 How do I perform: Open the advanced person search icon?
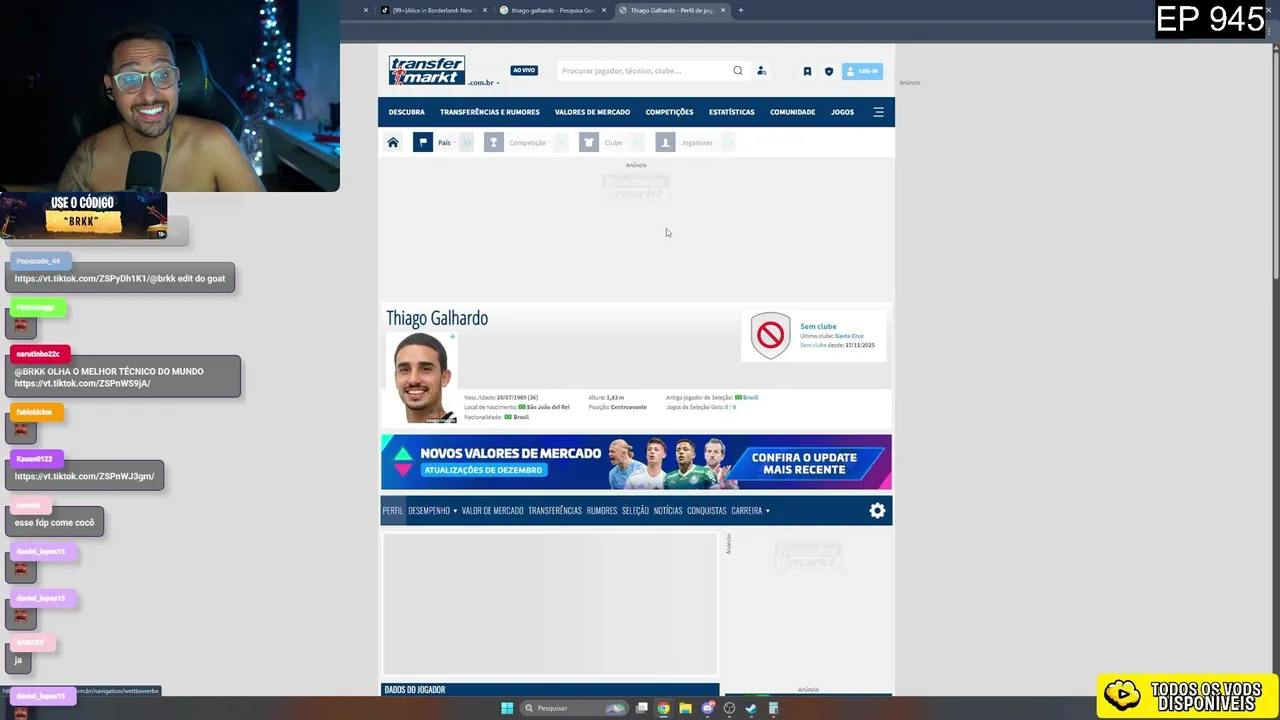point(762,71)
